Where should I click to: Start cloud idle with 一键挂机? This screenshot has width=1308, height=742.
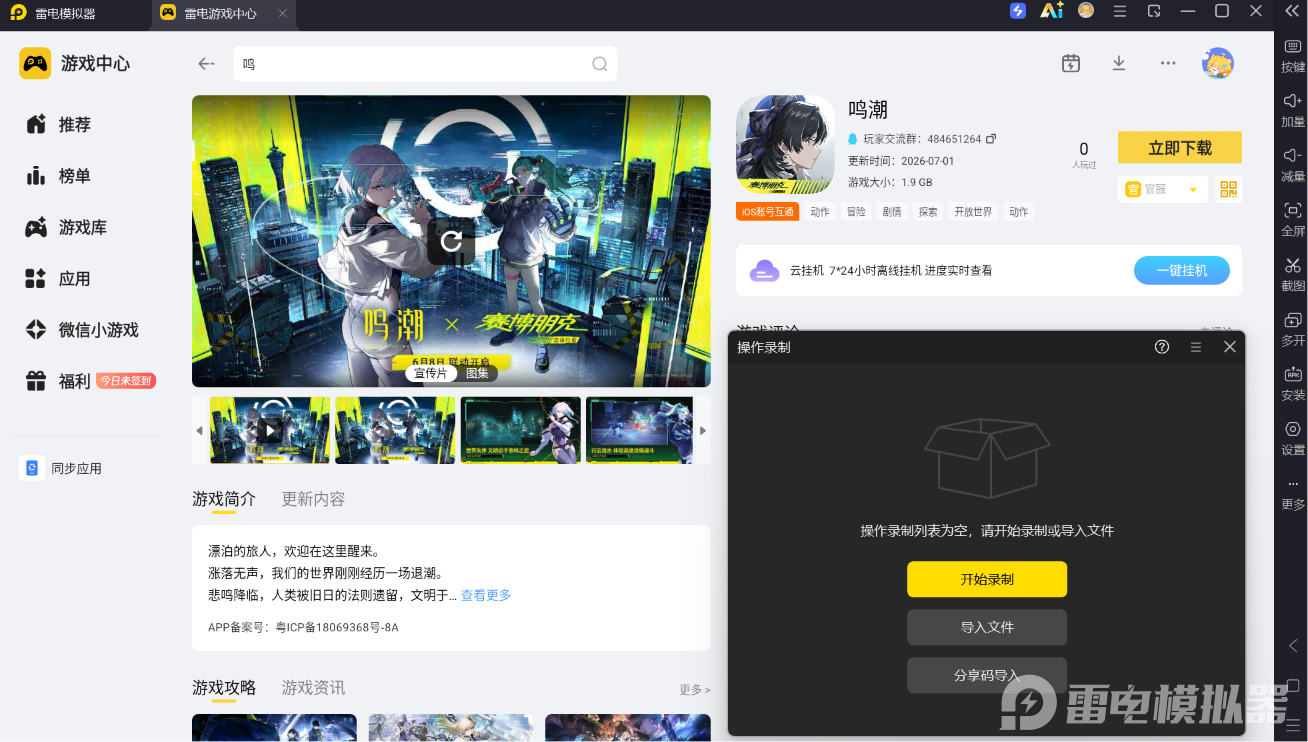pyautogui.click(x=1182, y=271)
